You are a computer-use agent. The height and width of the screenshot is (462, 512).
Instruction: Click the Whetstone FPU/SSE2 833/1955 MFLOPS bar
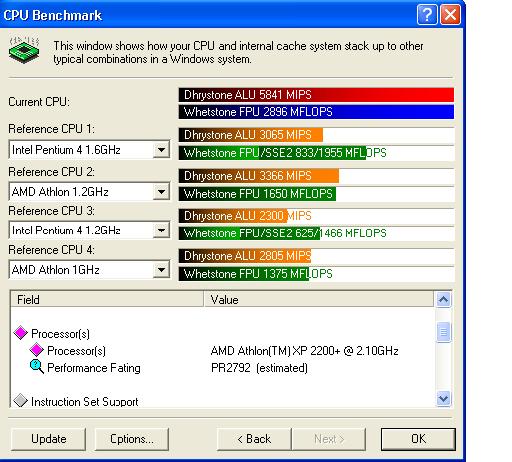pyautogui.click(x=316, y=153)
